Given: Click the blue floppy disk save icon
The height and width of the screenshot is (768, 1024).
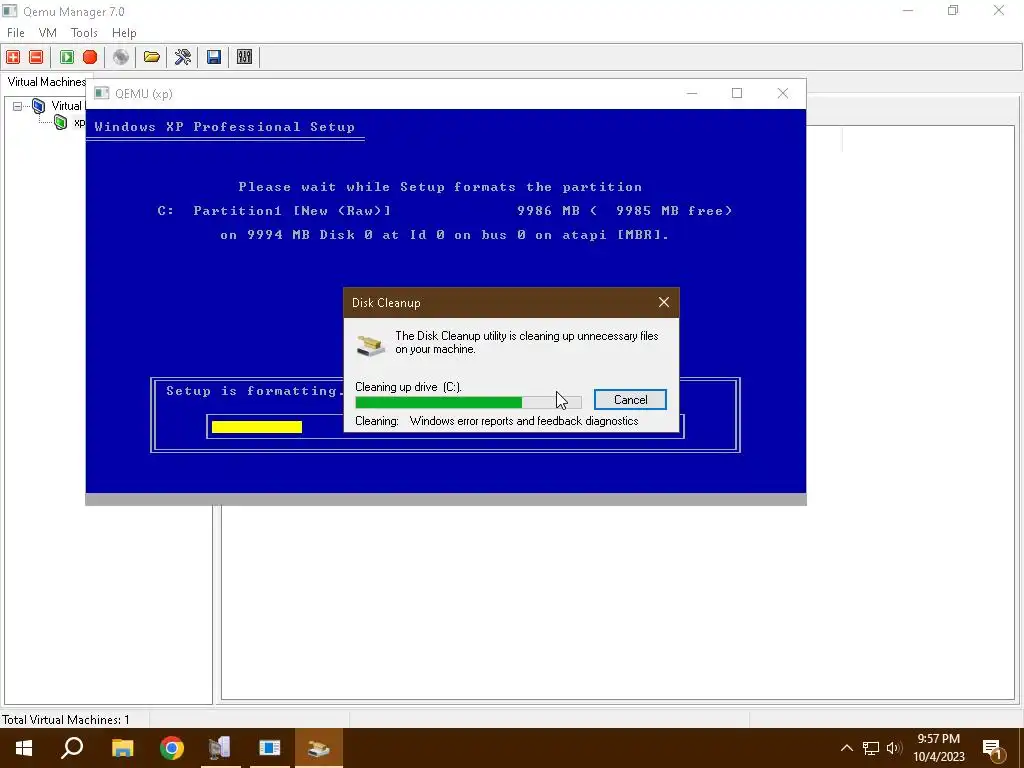Looking at the screenshot, I should click(214, 57).
